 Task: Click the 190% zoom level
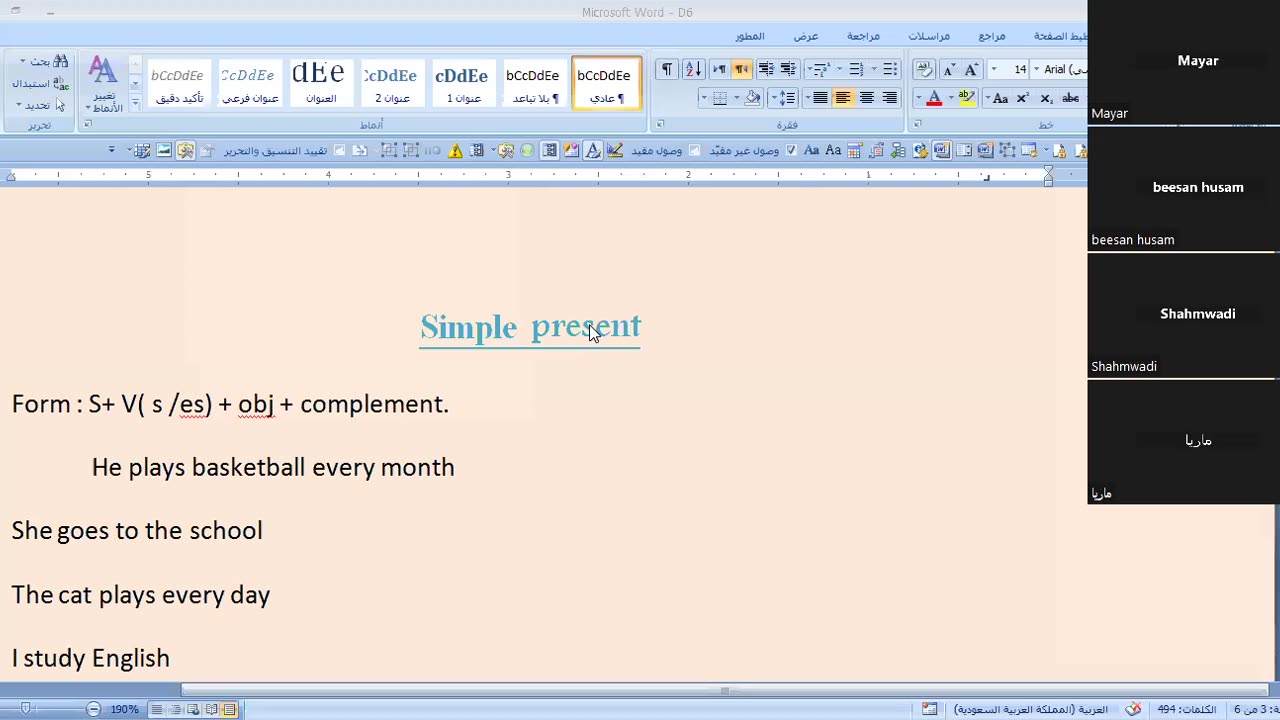coord(124,709)
